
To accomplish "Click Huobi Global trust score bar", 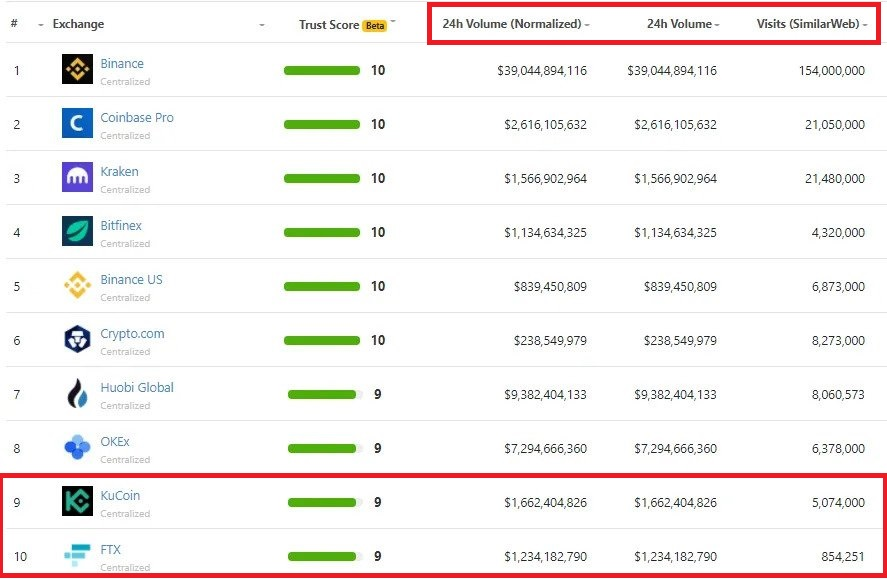I will (325, 394).
